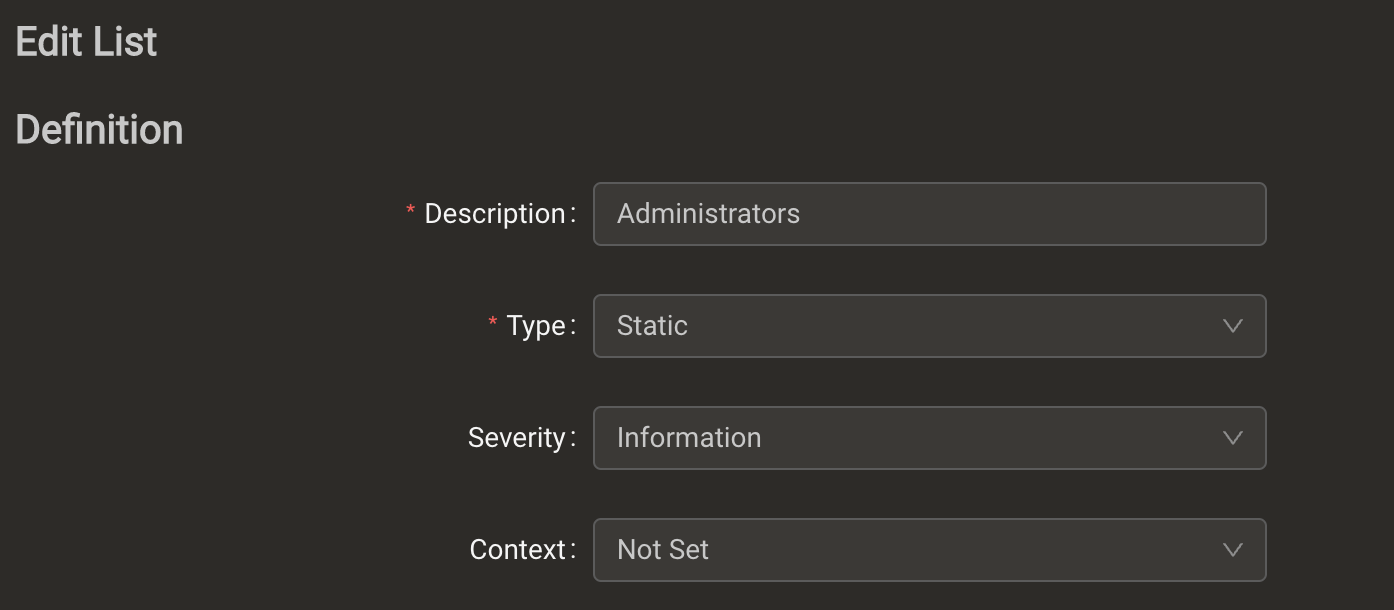Open the Context dropdown showing Not Set
The height and width of the screenshot is (610, 1394).
pos(930,550)
